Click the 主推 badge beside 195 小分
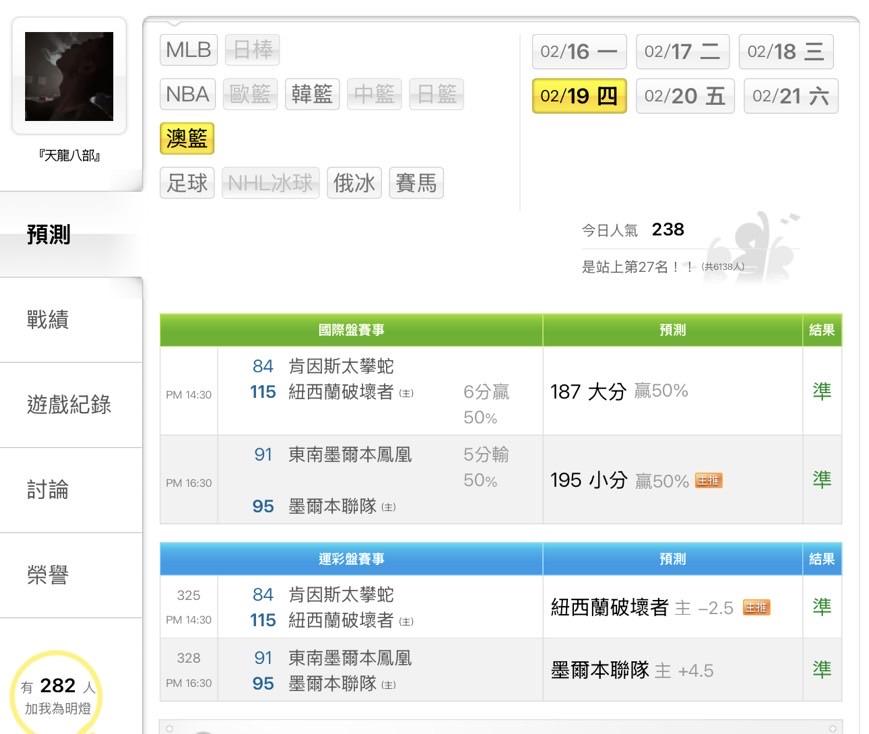The width and height of the screenshot is (869, 734). pos(709,481)
